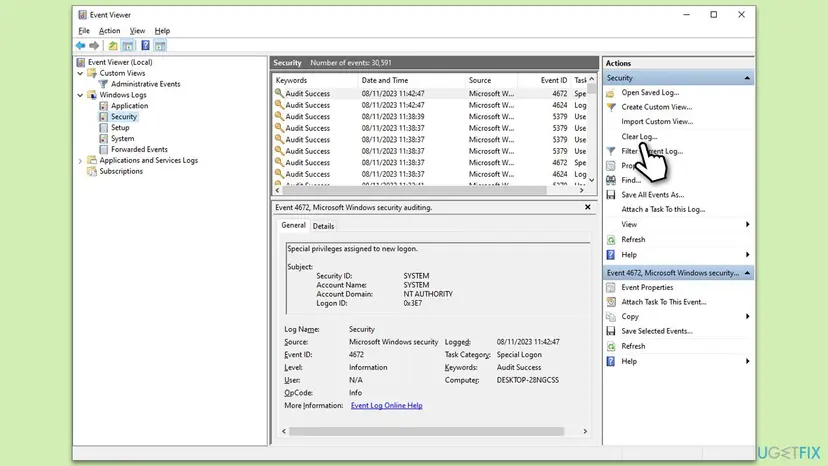Open the View menu
Viewport: 828px width, 466px height.
[137, 31]
